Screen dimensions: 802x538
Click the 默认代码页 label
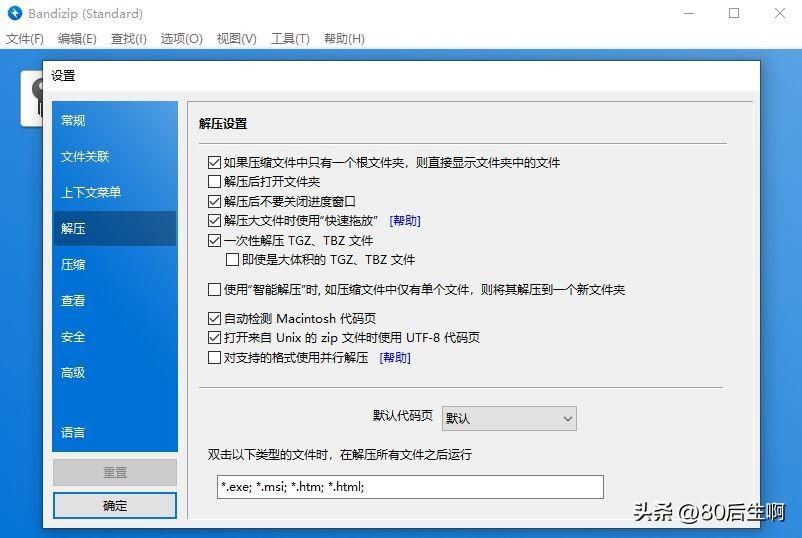click(403, 415)
